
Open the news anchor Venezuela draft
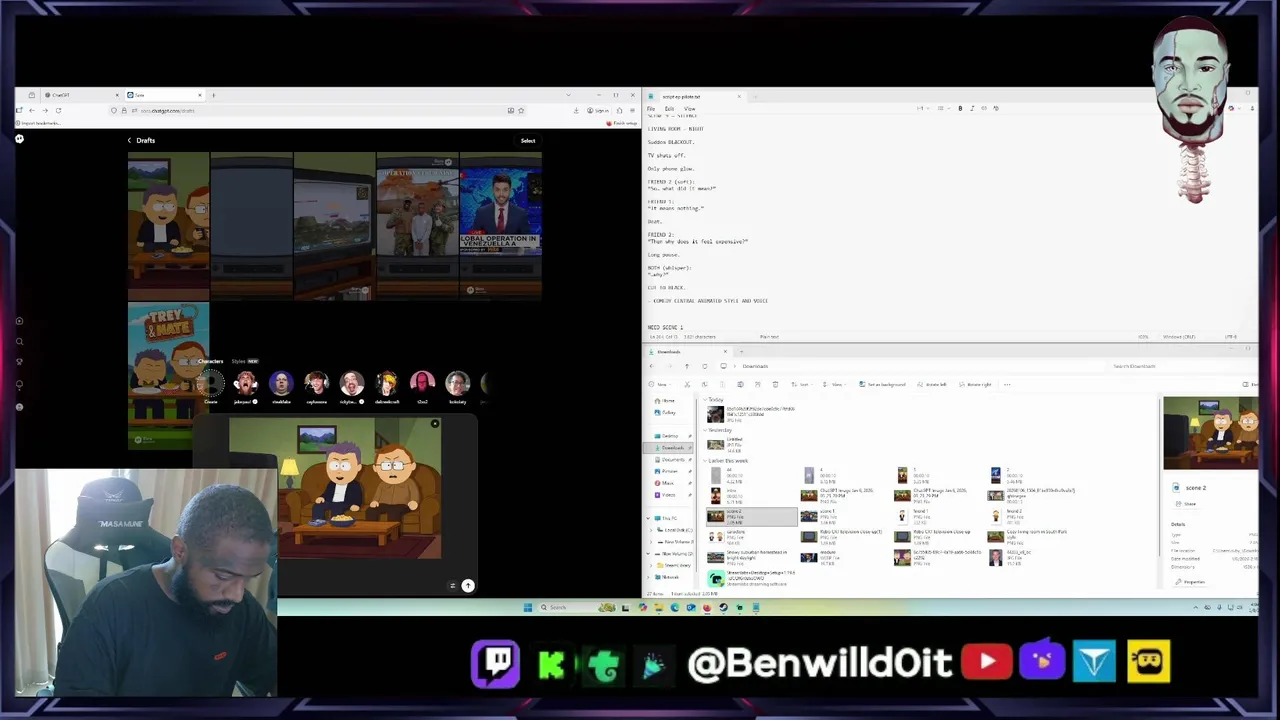[500, 225]
